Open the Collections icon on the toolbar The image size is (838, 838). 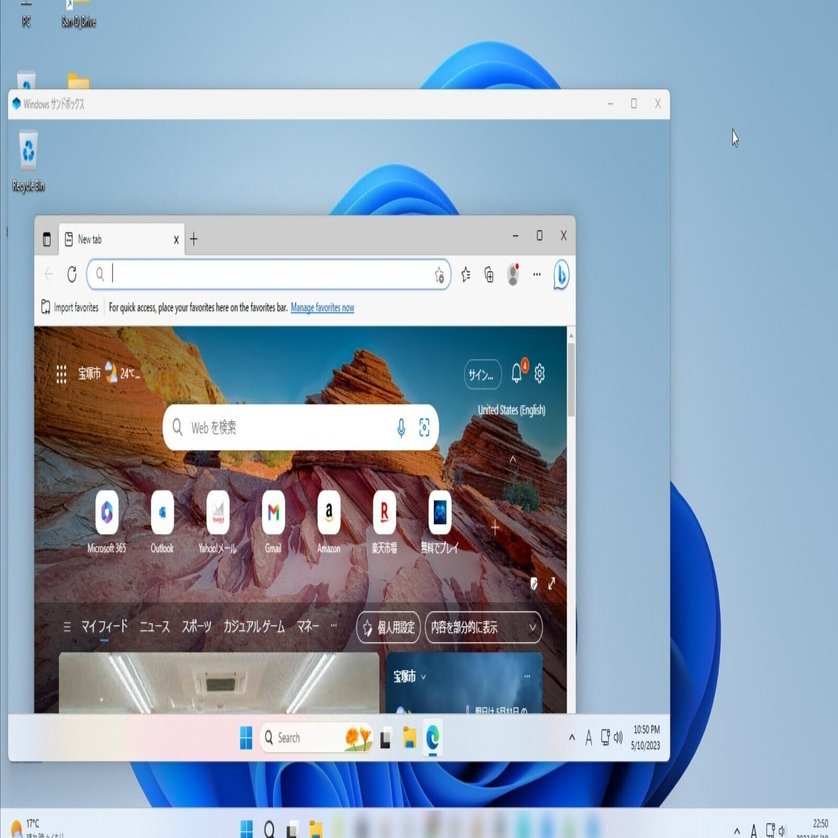(x=487, y=274)
